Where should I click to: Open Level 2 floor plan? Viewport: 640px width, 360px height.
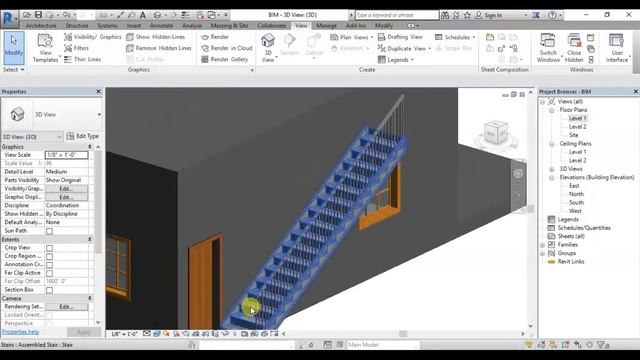click(x=578, y=127)
